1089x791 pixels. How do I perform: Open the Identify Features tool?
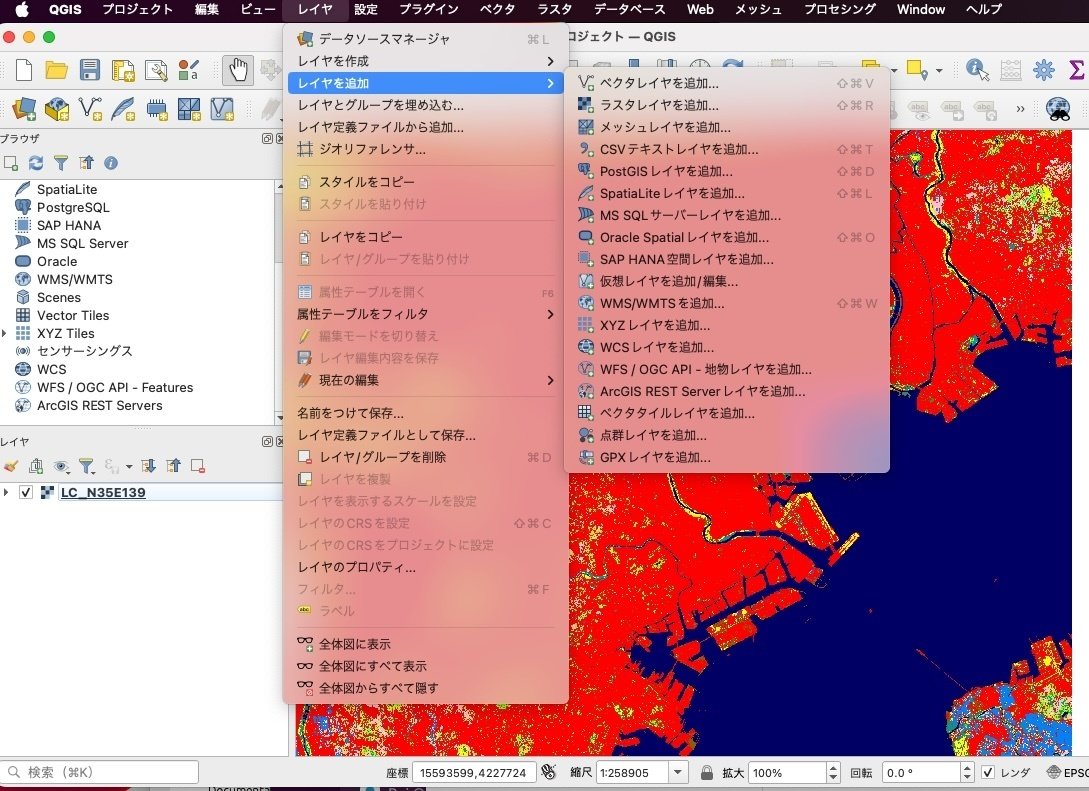tap(976, 69)
